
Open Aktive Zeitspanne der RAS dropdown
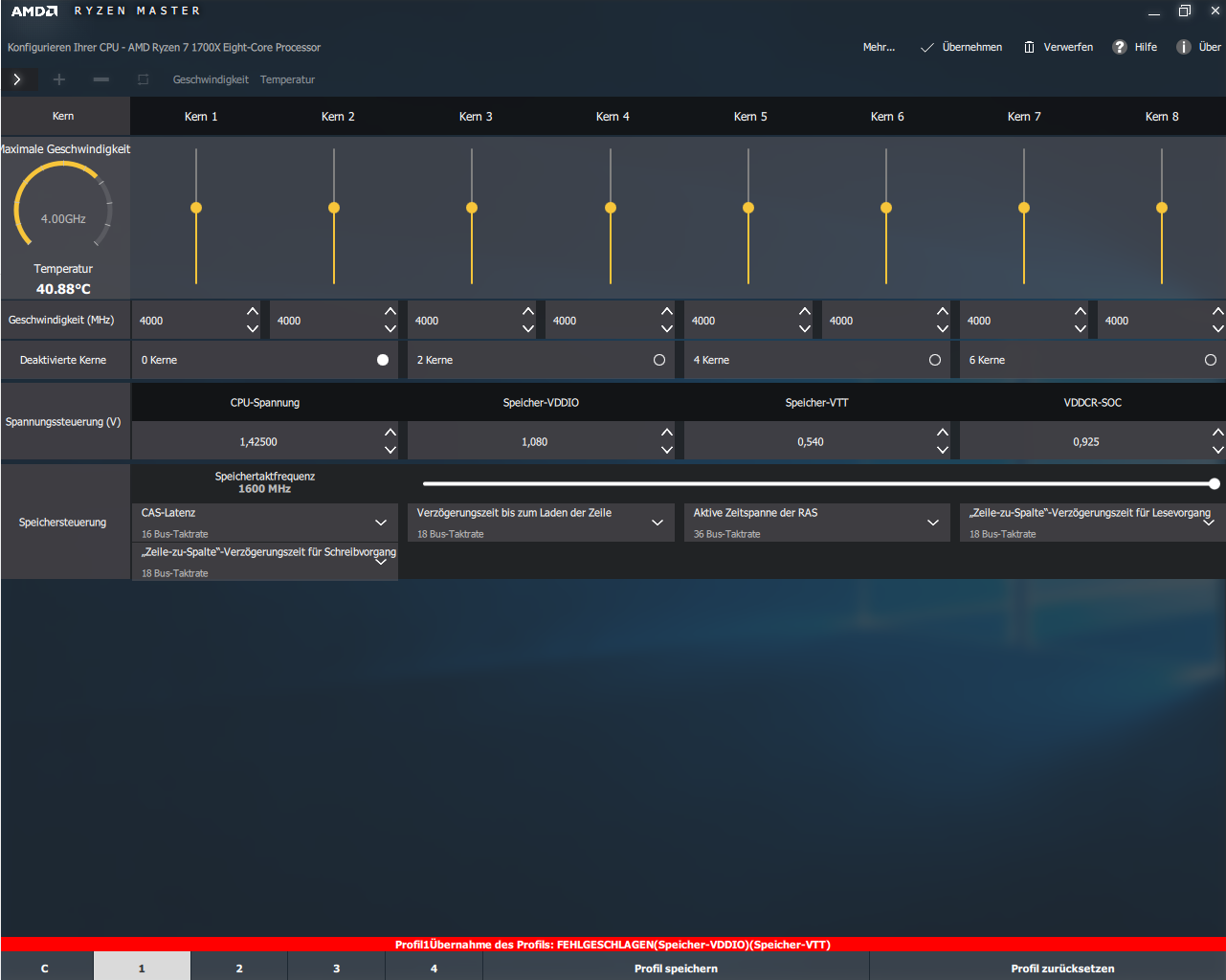tap(816, 523)
